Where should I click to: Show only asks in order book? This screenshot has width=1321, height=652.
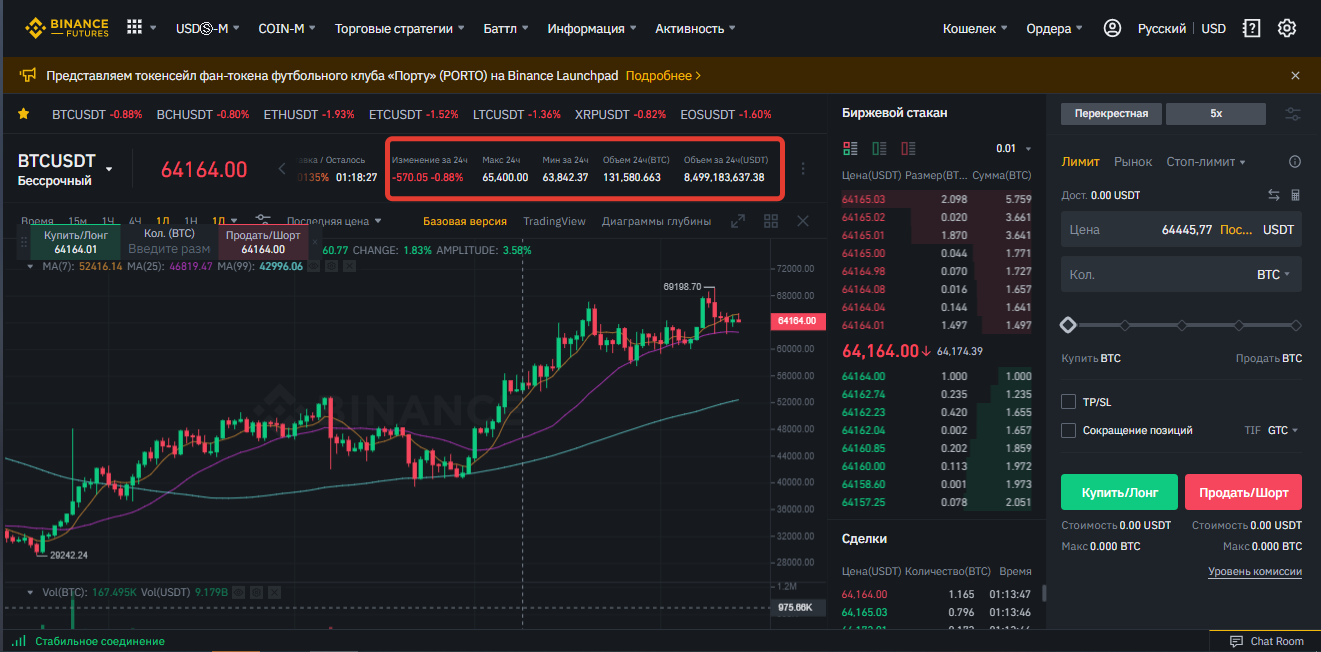(908, 149)
